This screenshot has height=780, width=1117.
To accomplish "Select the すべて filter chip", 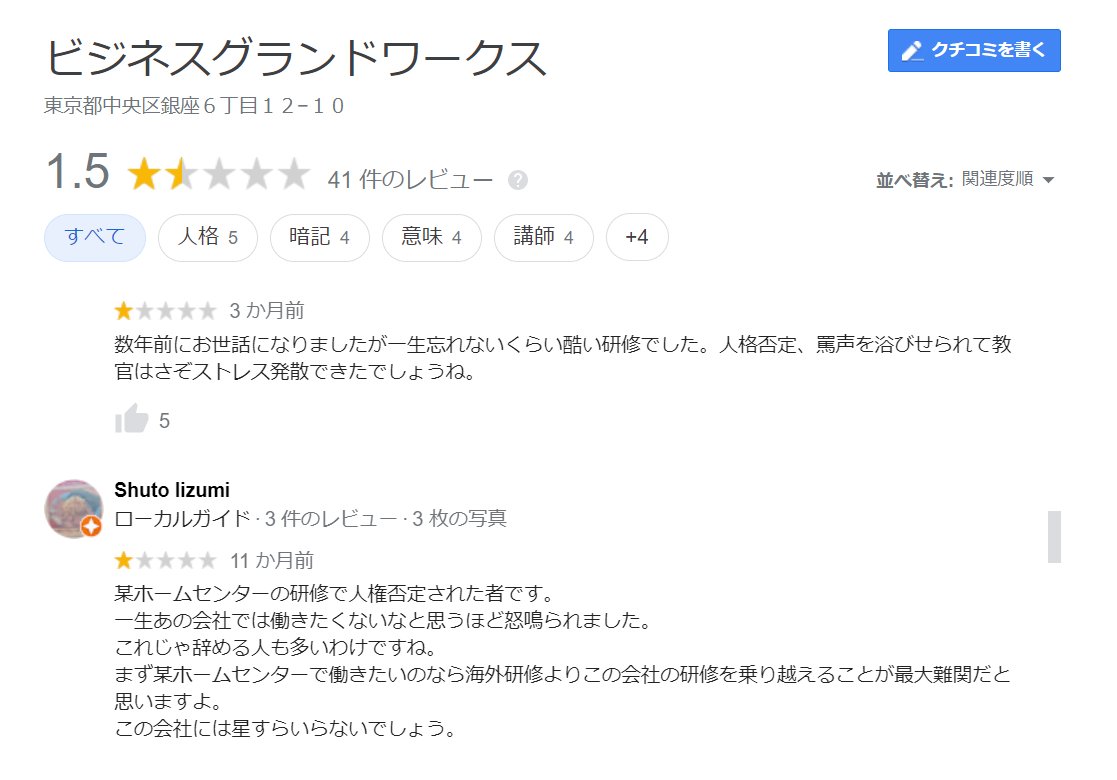I will (94, 237).
